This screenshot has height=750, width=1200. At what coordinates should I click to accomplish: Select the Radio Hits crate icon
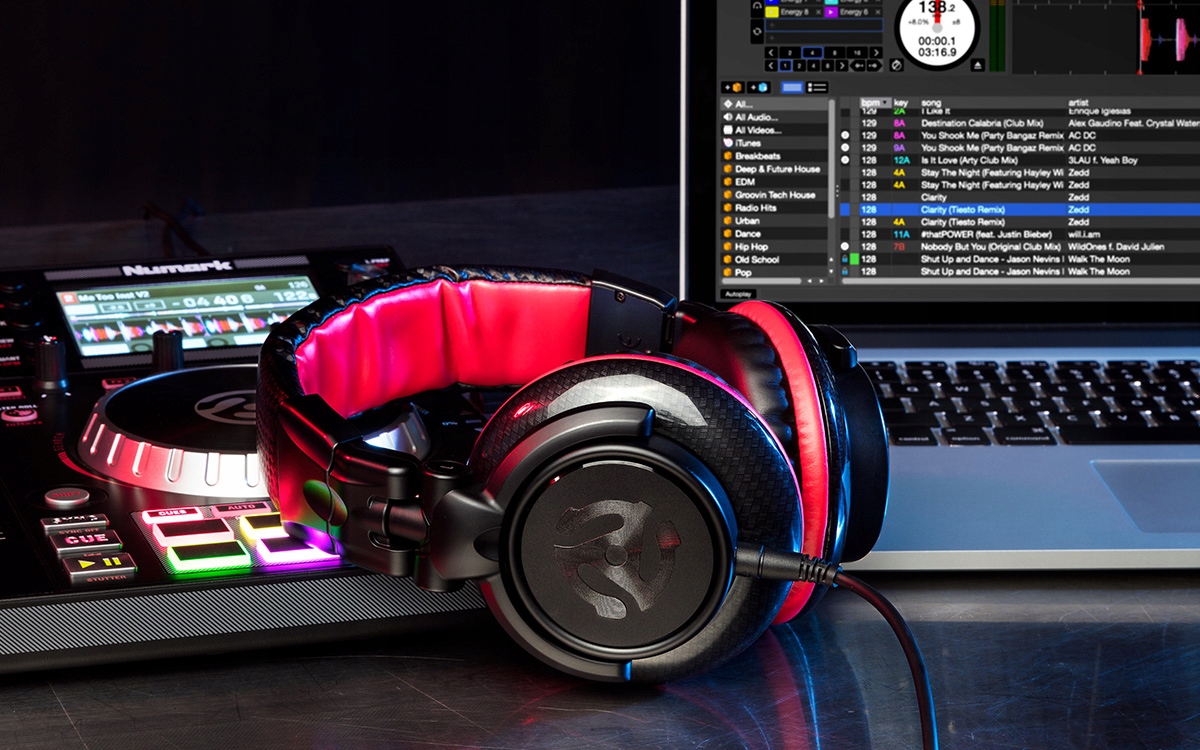pos(727,208)
